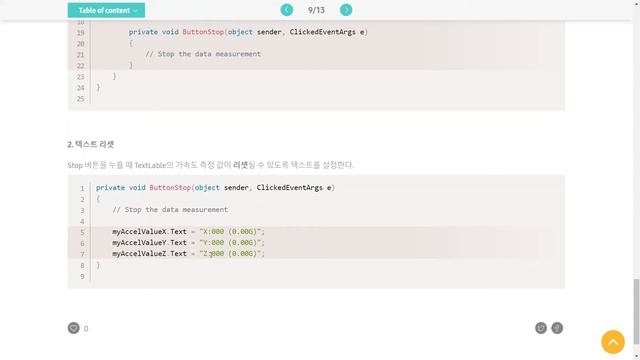The width and height of the screenshot is (640, 360).
Task: Click line number 9 in lower code block
Action: click(82, 276)
